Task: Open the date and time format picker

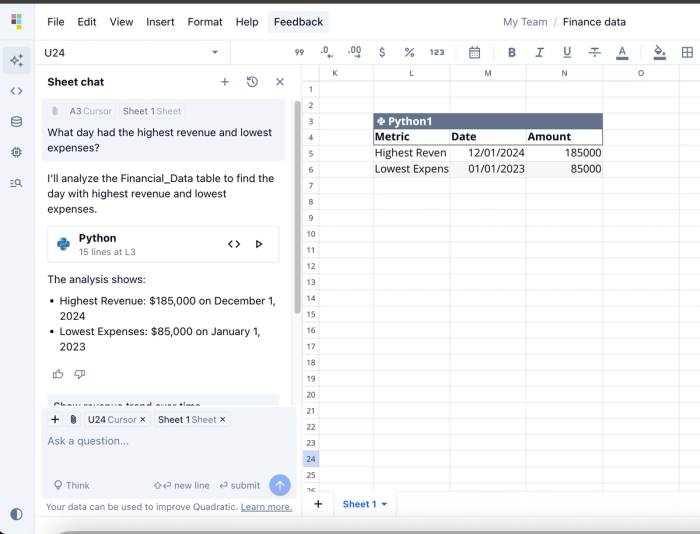Action: pyautogui.click(x=475, y=52)
